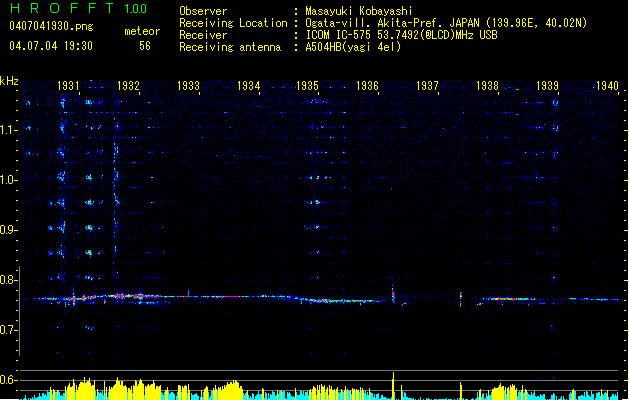
Task: Click the 0.8 kHz frequency axis label
Action: coord(8,280)
